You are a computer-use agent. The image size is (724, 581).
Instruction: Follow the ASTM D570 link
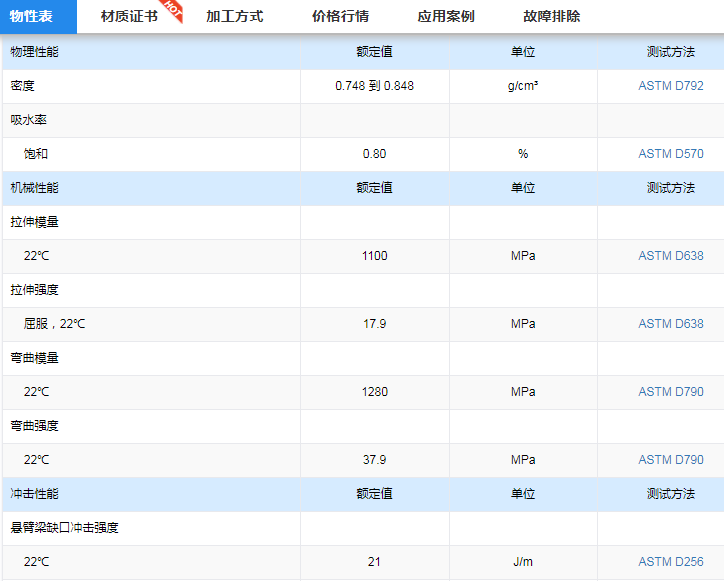(670, 154)
